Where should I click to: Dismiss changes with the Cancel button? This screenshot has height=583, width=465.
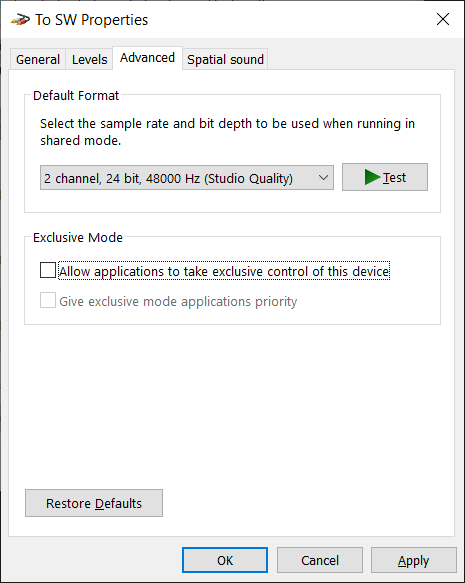(x=320, y=560)
